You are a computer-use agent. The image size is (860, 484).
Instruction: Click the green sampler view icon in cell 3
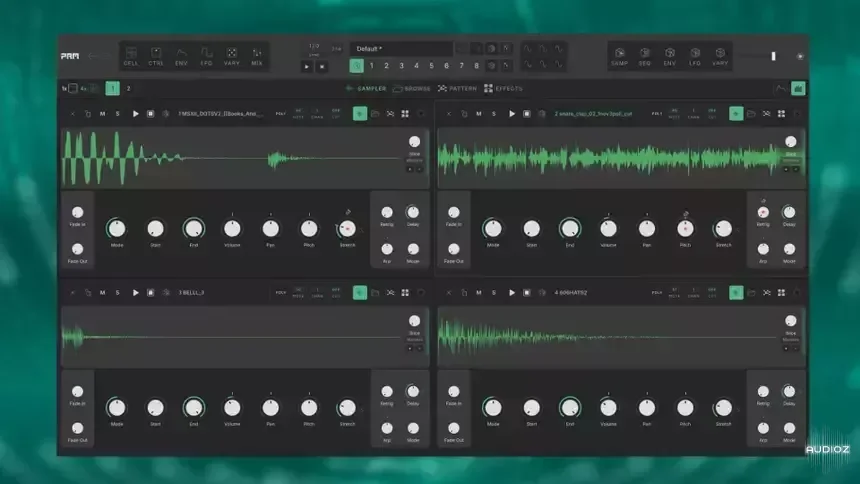[360, 292]
